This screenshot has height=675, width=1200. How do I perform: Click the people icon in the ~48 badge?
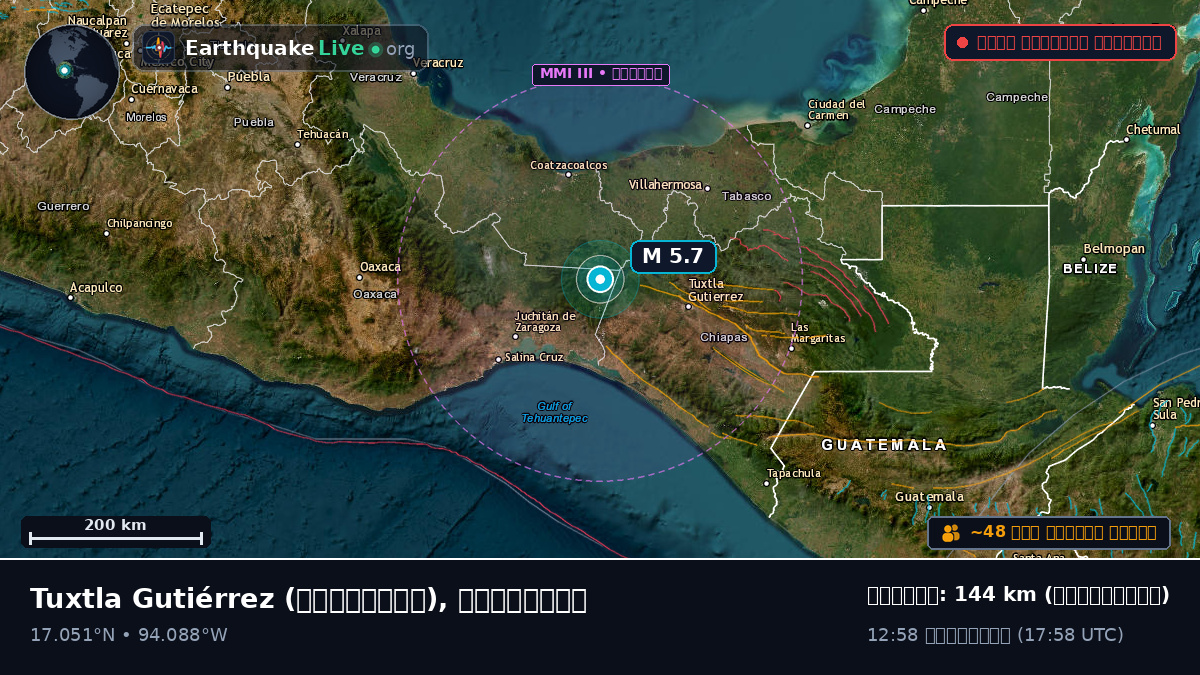pos(951,533)
